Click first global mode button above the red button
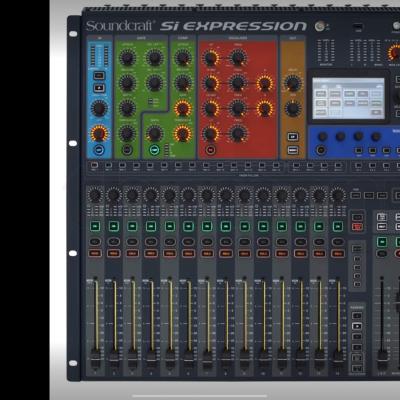The image size is (400, 400). click(357, 217)
